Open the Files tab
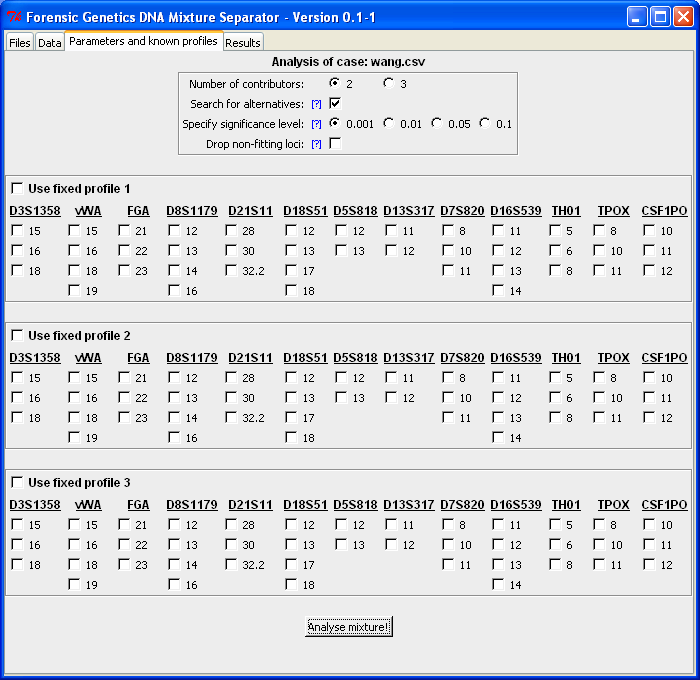This screenshot has height=680, width=700. 20,42
